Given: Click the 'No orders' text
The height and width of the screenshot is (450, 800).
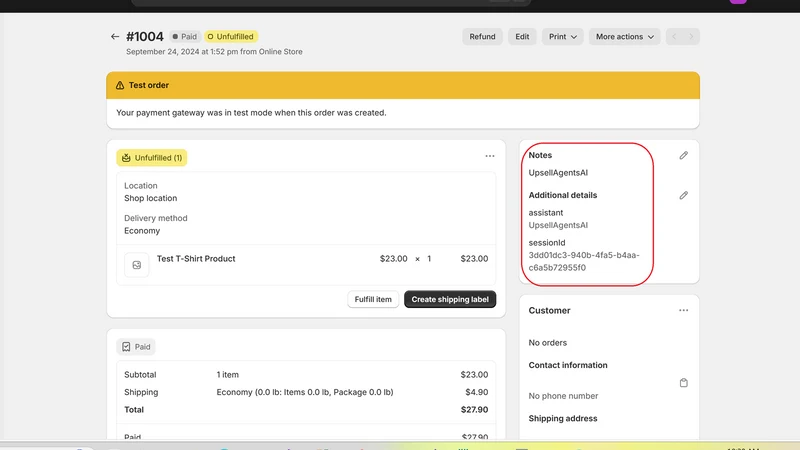Looking at the screenshot, I should coord(547,343).
